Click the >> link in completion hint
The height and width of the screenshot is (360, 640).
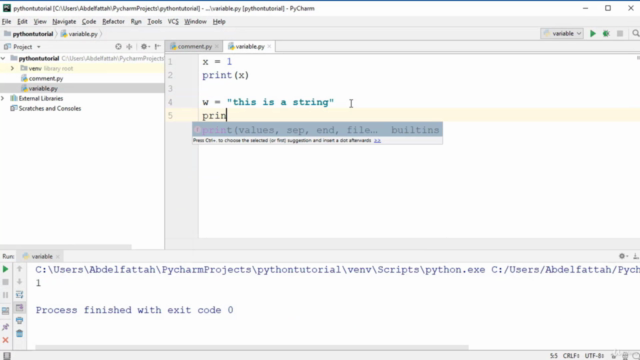(377, 140)
